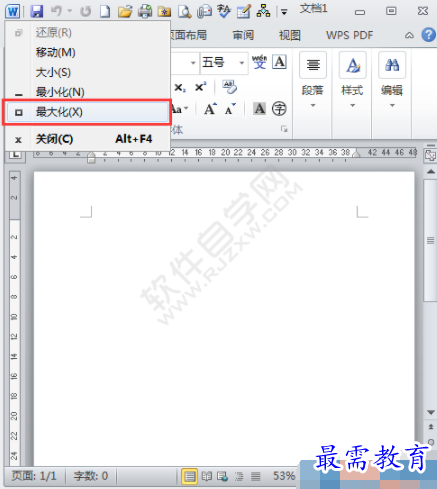Collapse the ribbon with the caret icon
The width and height of the screenshot is (437, 489).
pyautogui.click(x=409, y=35)
